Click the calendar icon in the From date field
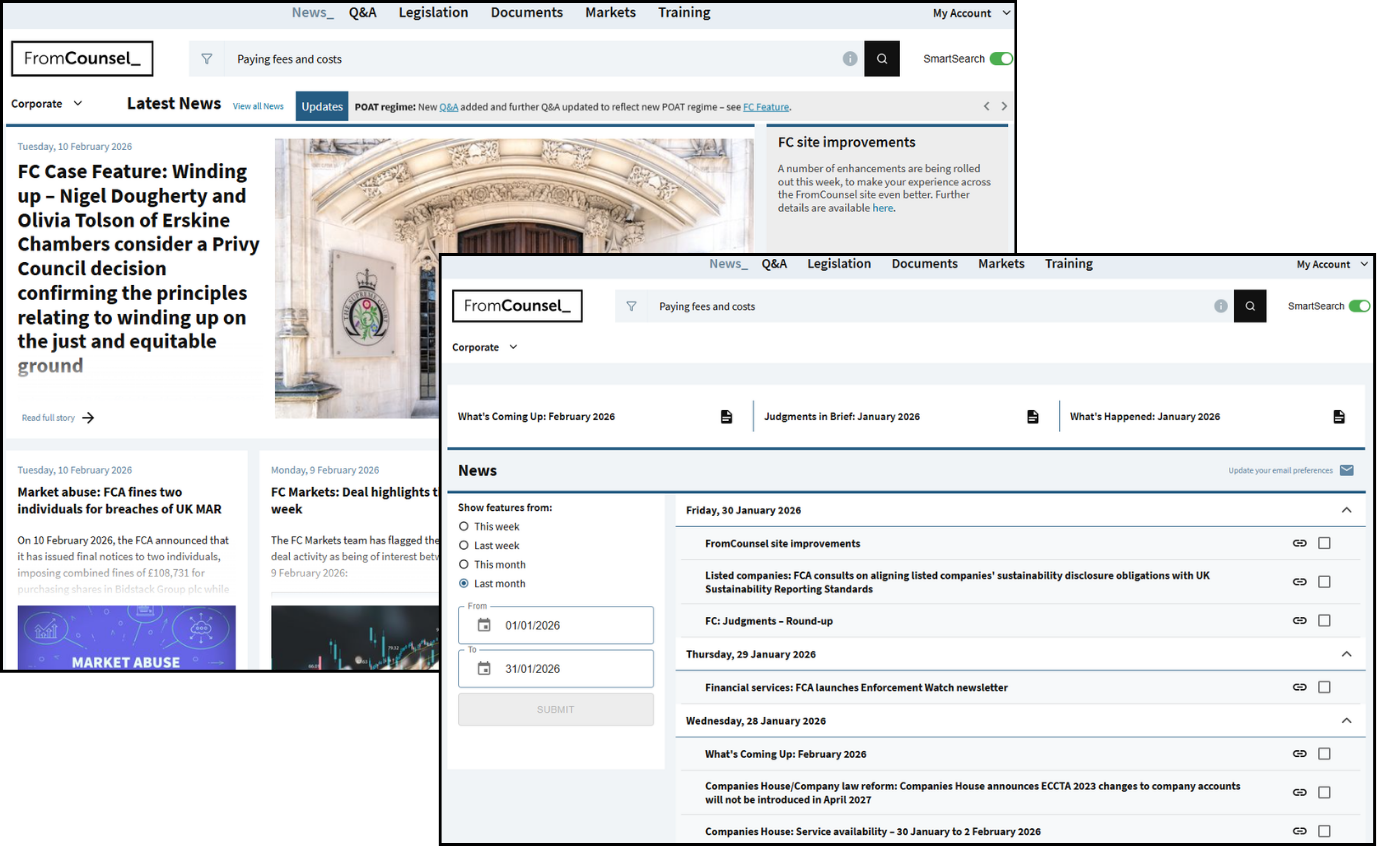Screen dimensions: 1388x846 pyautogui.click(x=484, y=625)
